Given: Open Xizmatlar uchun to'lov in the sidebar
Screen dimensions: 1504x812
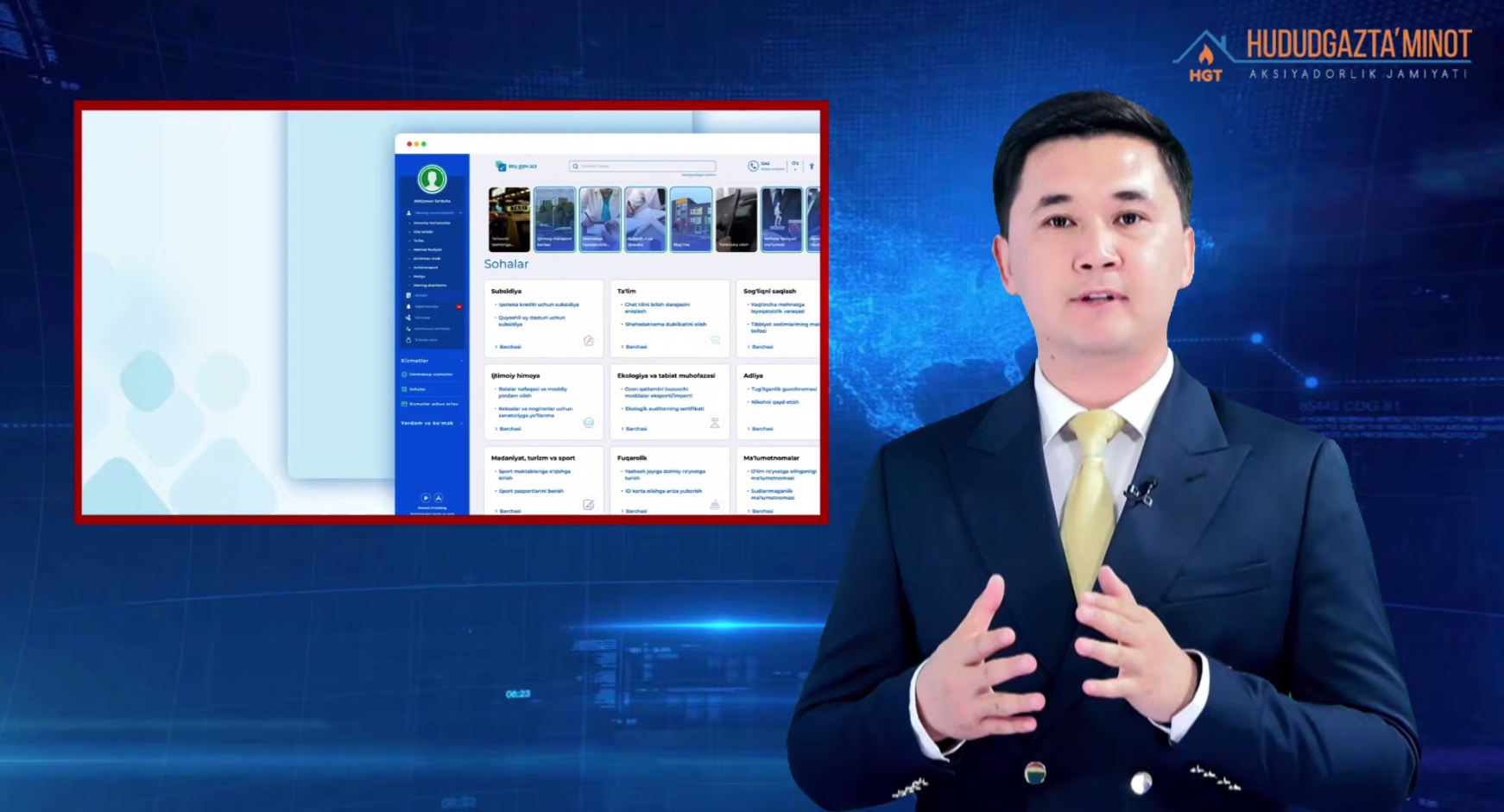Looking at the screenshot, I should (x=432, y=404).
